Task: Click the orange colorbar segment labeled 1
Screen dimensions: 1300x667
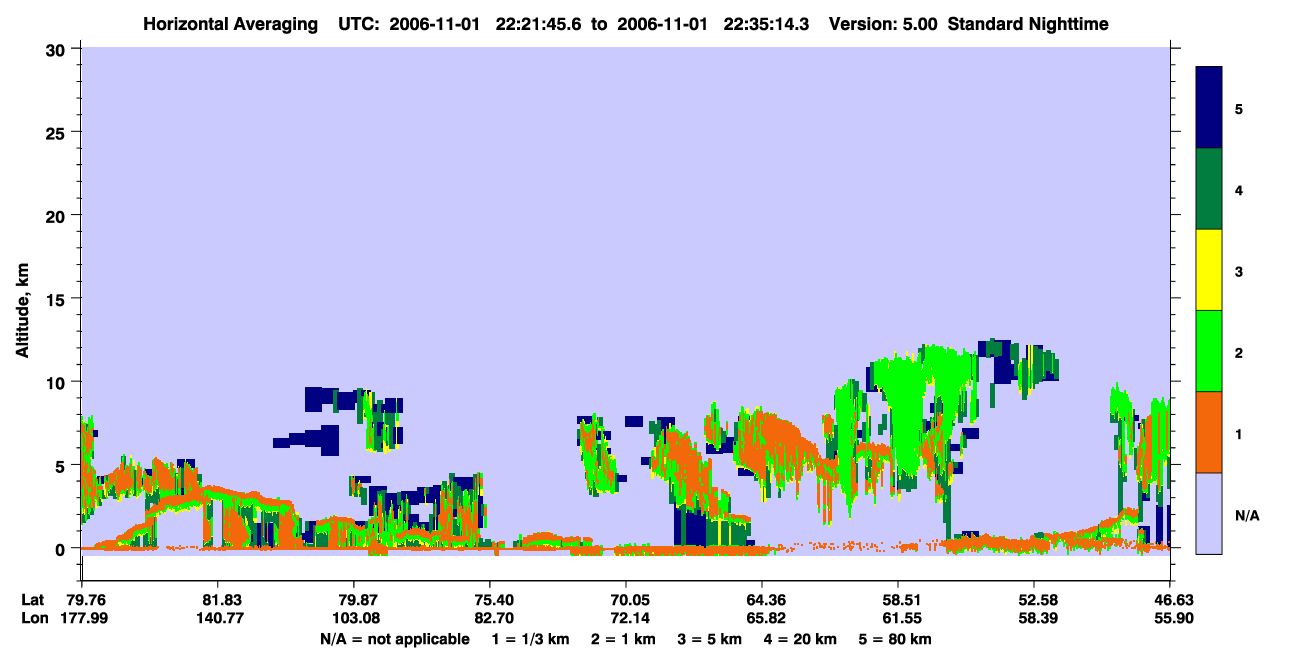Action: click(1209, 432)
